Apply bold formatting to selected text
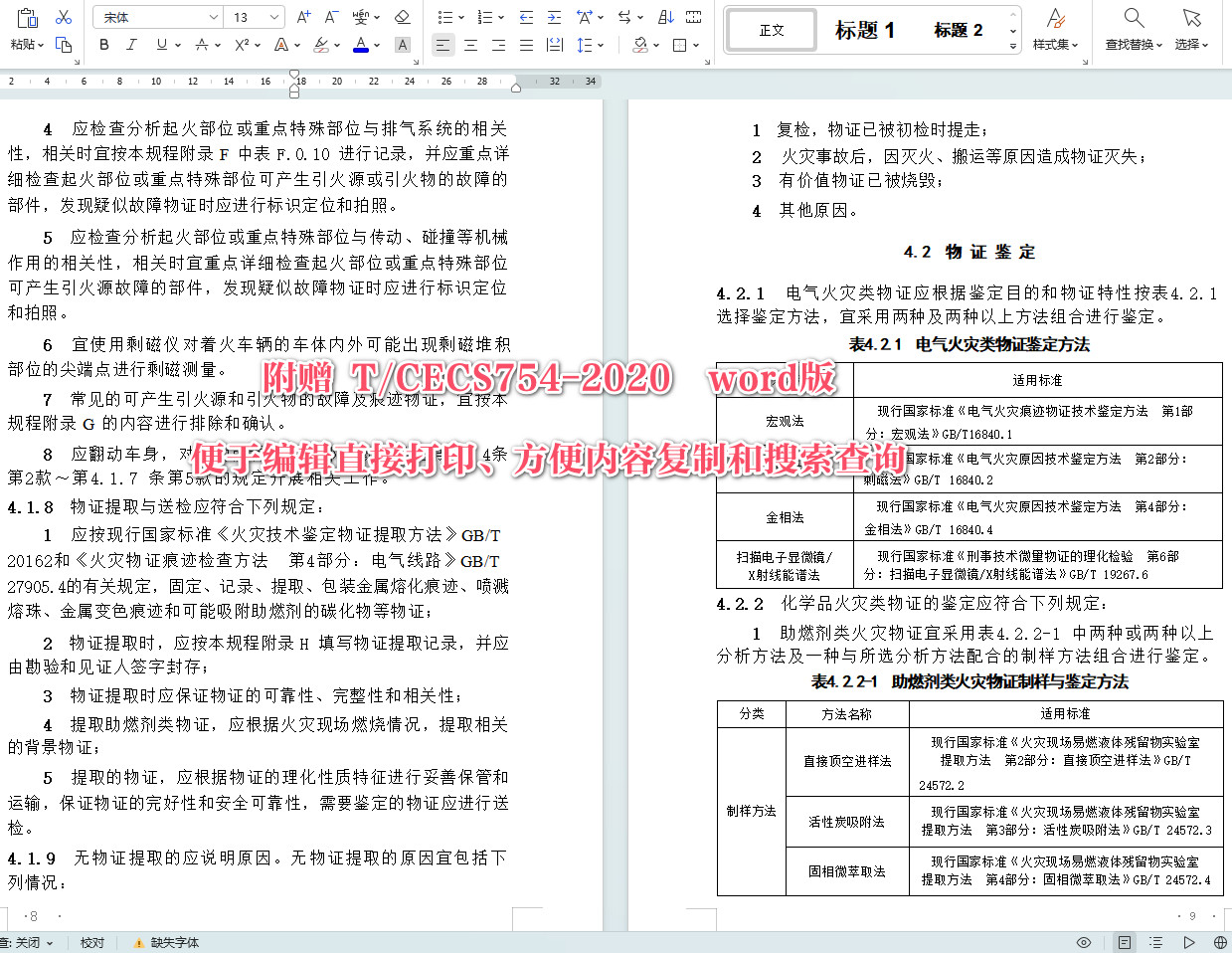 pos(104,45)
